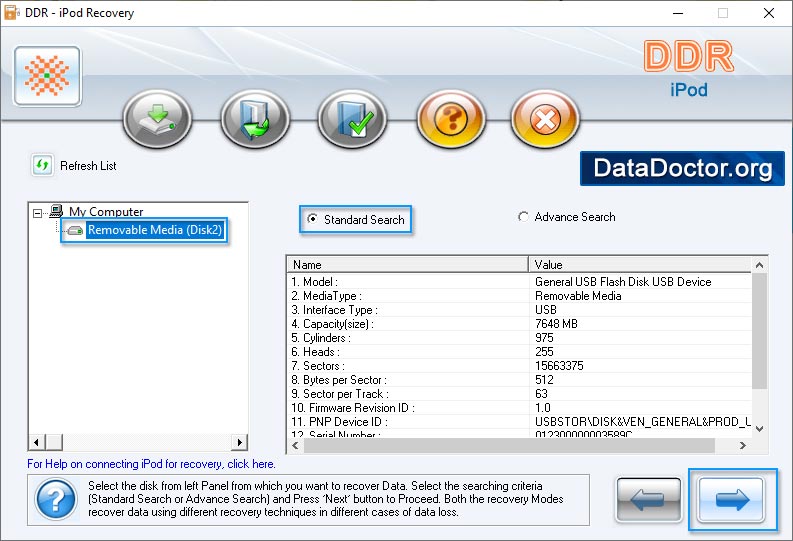Click the '1. Model :' row name
This screenshot has height=541, width=793.
coord(315,282)
